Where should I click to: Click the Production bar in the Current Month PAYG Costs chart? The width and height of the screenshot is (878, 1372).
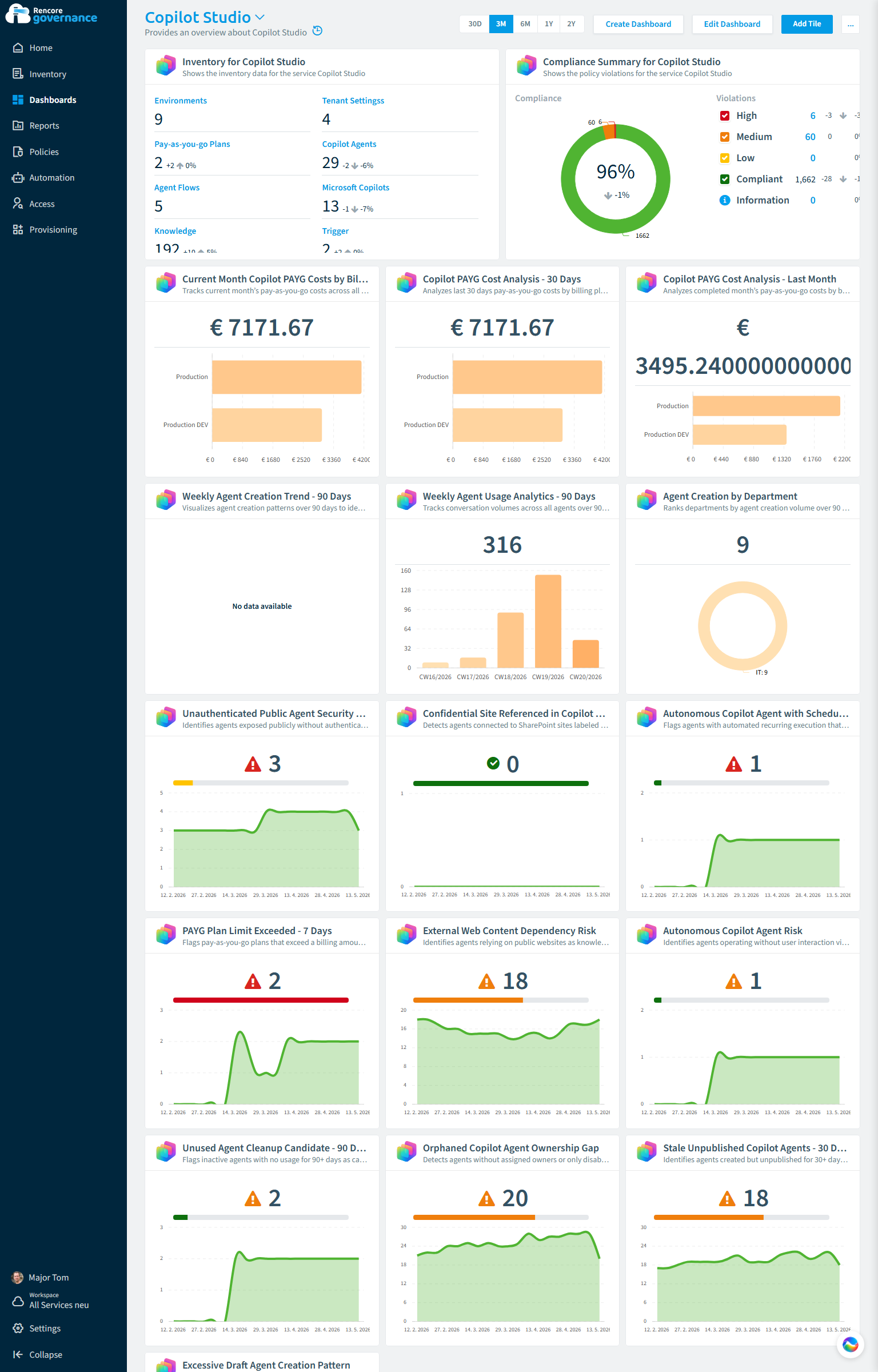click(286, 377)
